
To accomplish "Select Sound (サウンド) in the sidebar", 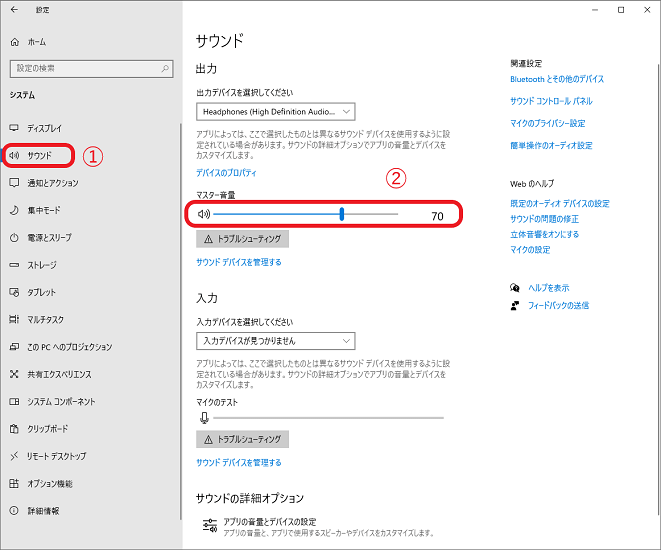I will [x=40, y=156].
